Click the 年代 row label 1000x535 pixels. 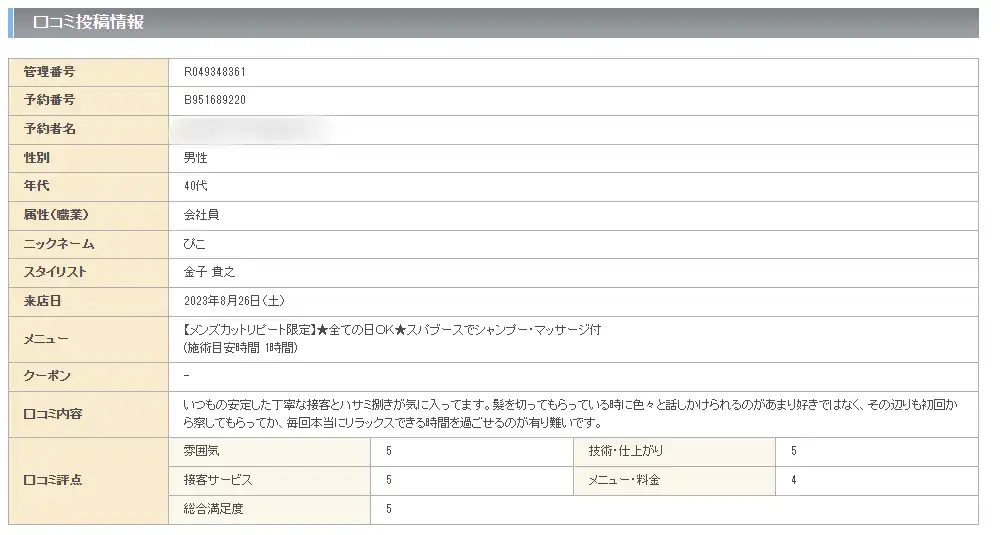tap(36, 186)
